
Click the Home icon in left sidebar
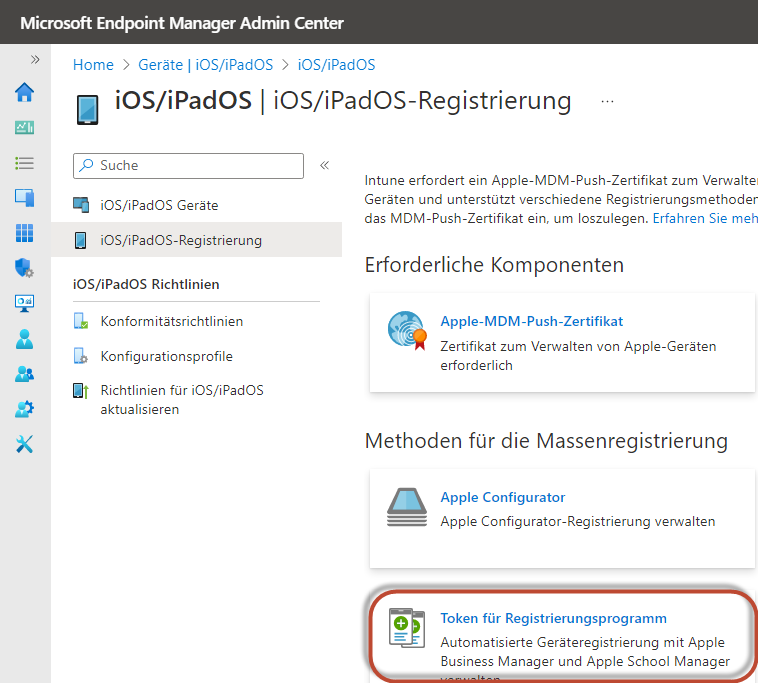25,93
